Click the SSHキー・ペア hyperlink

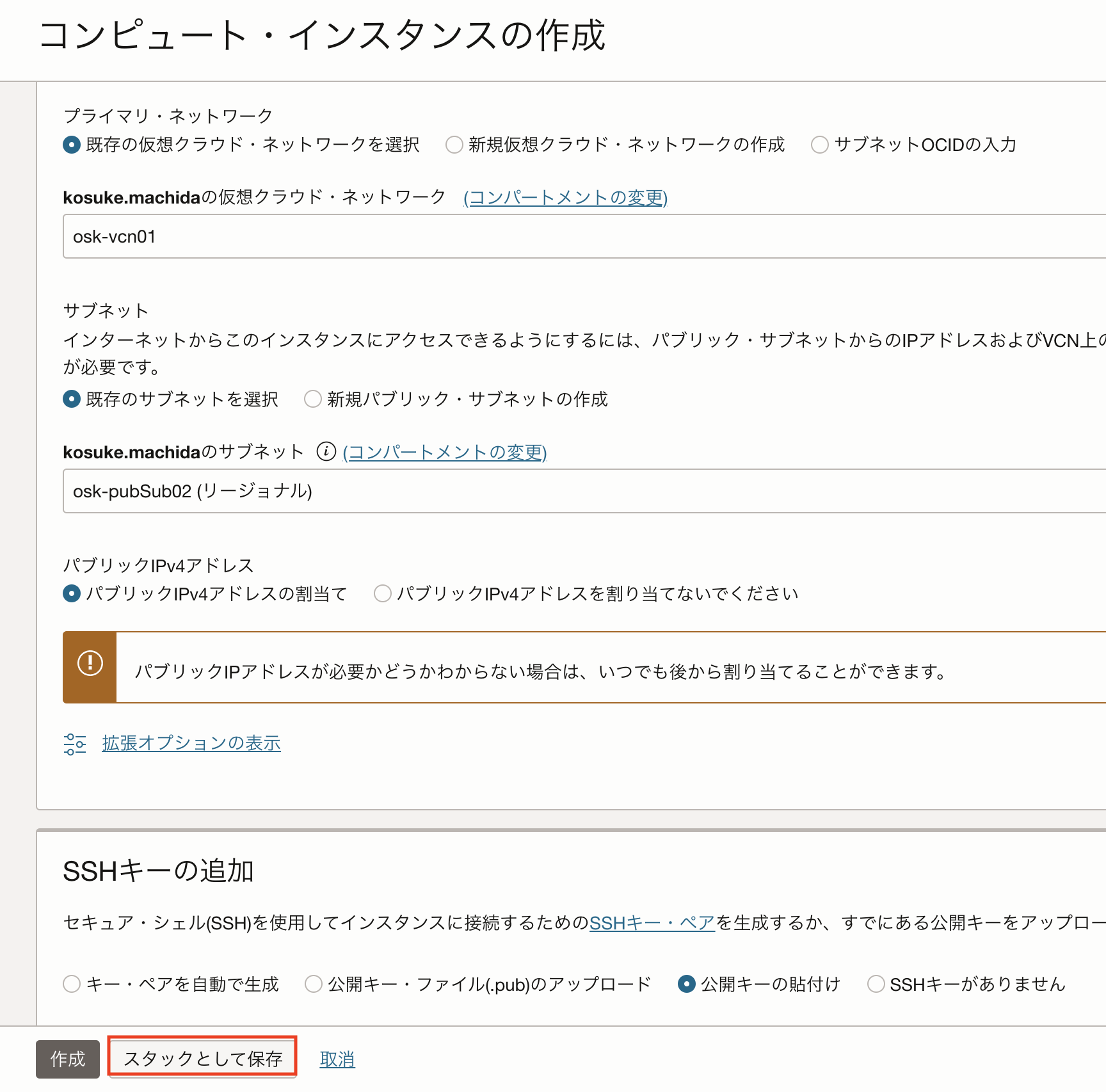(652, 923)
